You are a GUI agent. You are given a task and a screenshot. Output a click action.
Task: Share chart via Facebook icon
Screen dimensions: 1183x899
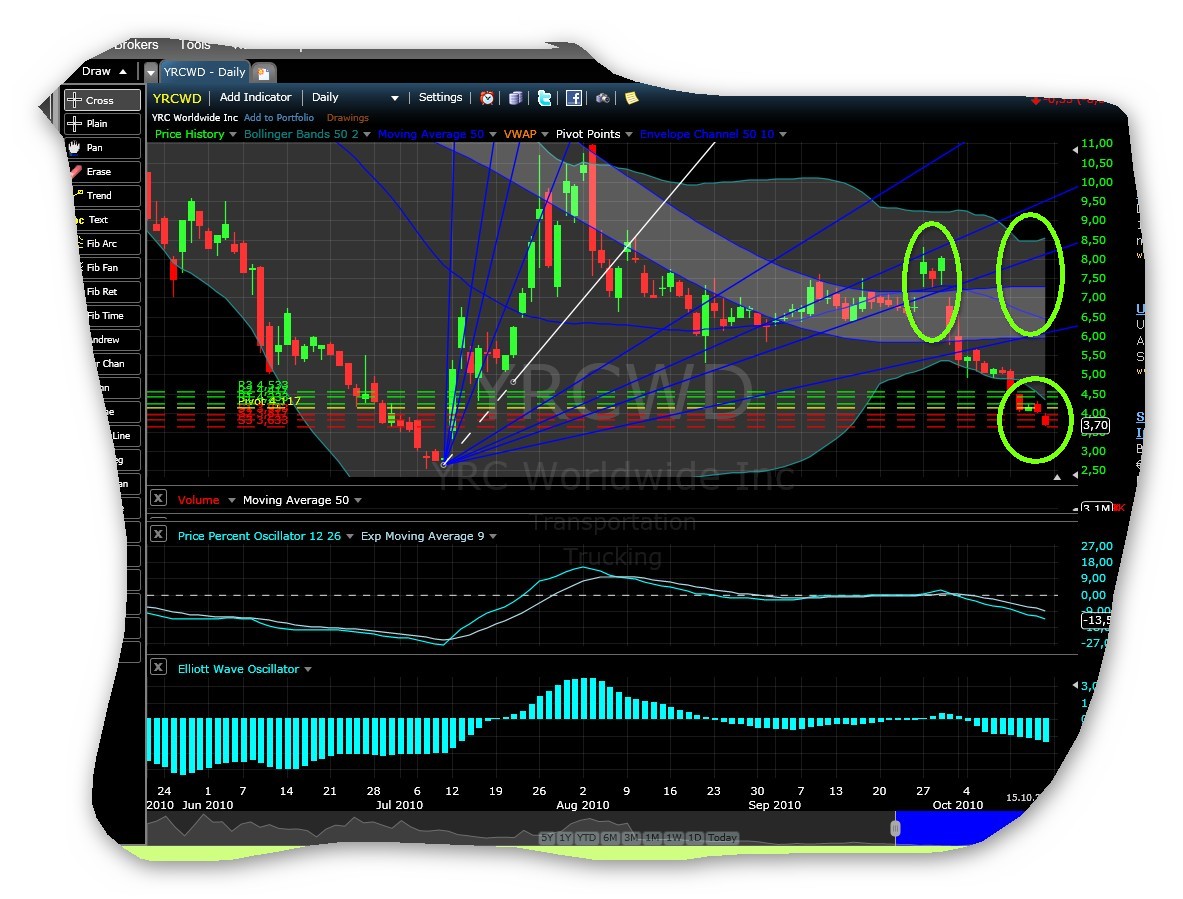coord(573,98)
